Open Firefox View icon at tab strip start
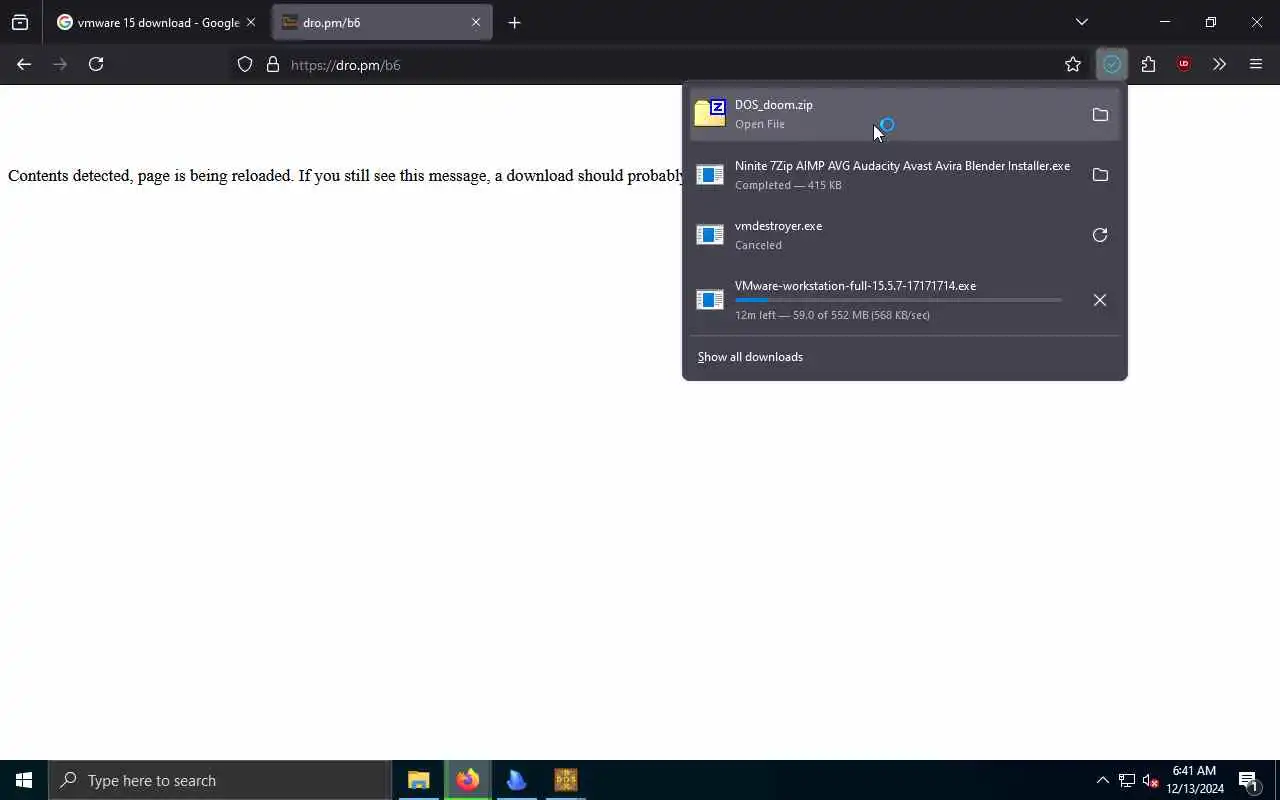The height and width of the screenshot is (800, 1280). tap(20, 22)
